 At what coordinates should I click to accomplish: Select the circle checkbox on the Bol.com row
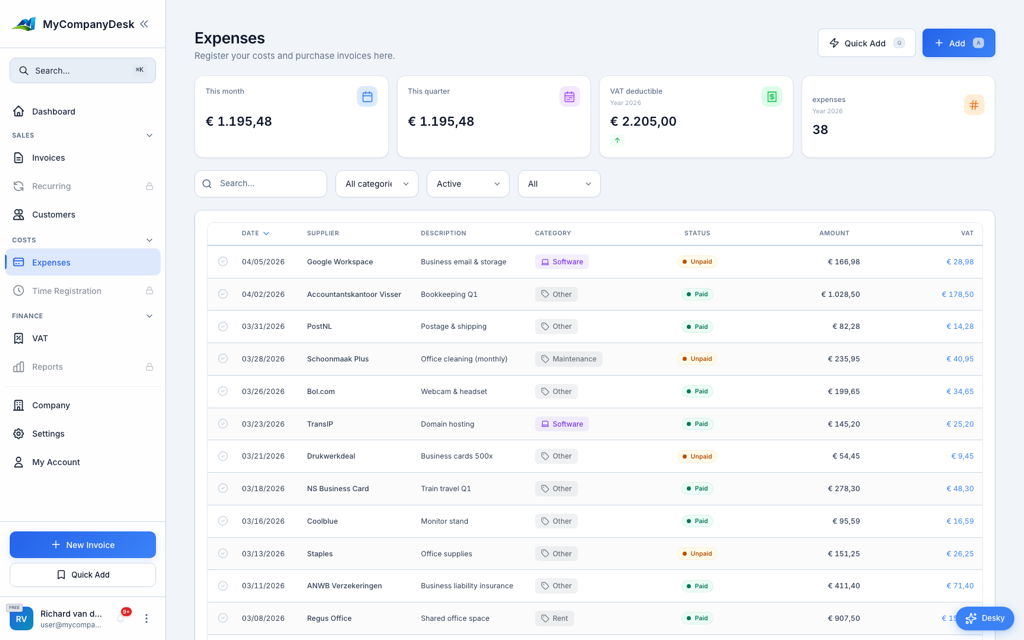(223, 391)
